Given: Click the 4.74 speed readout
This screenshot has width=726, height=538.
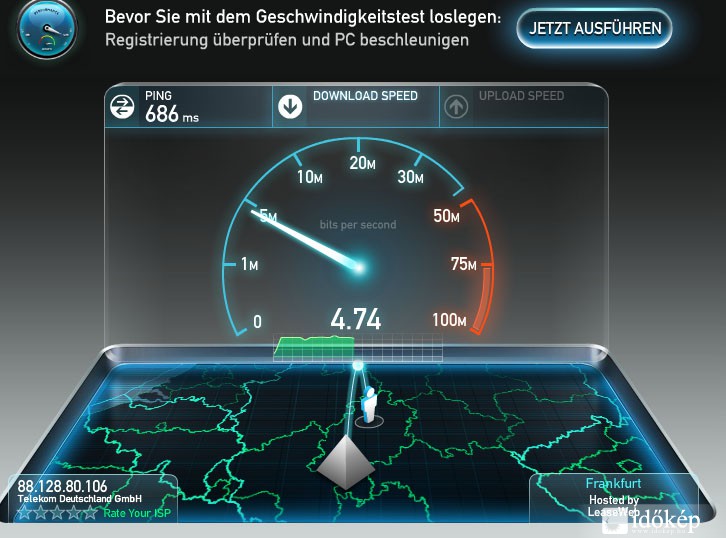Looking at the screenshot, I should (x=356, y=319).
